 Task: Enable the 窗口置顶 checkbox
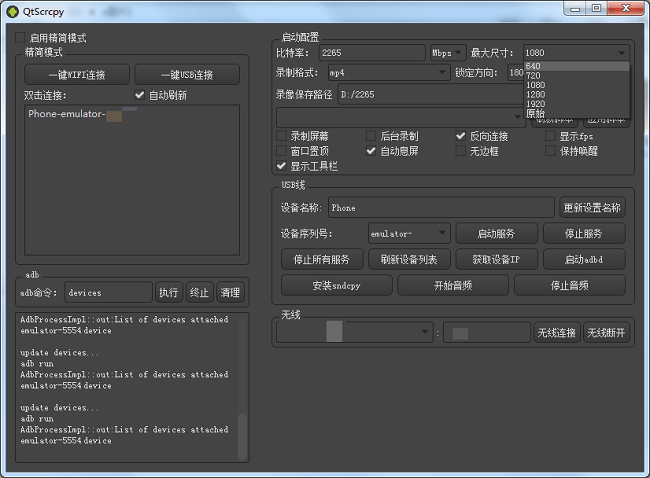coord(281,151)
